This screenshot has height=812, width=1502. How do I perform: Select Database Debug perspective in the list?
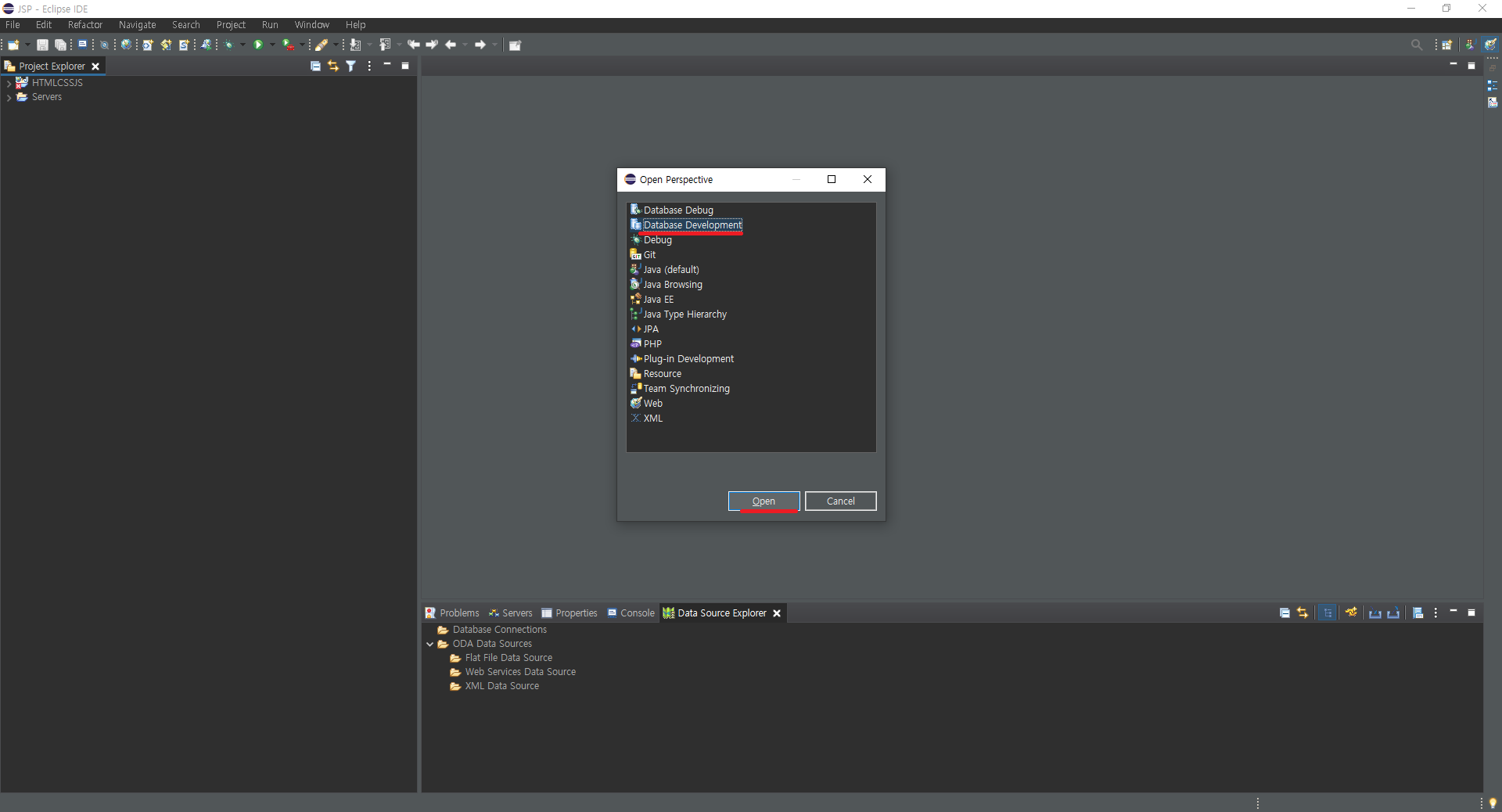(x=678, y=210)
